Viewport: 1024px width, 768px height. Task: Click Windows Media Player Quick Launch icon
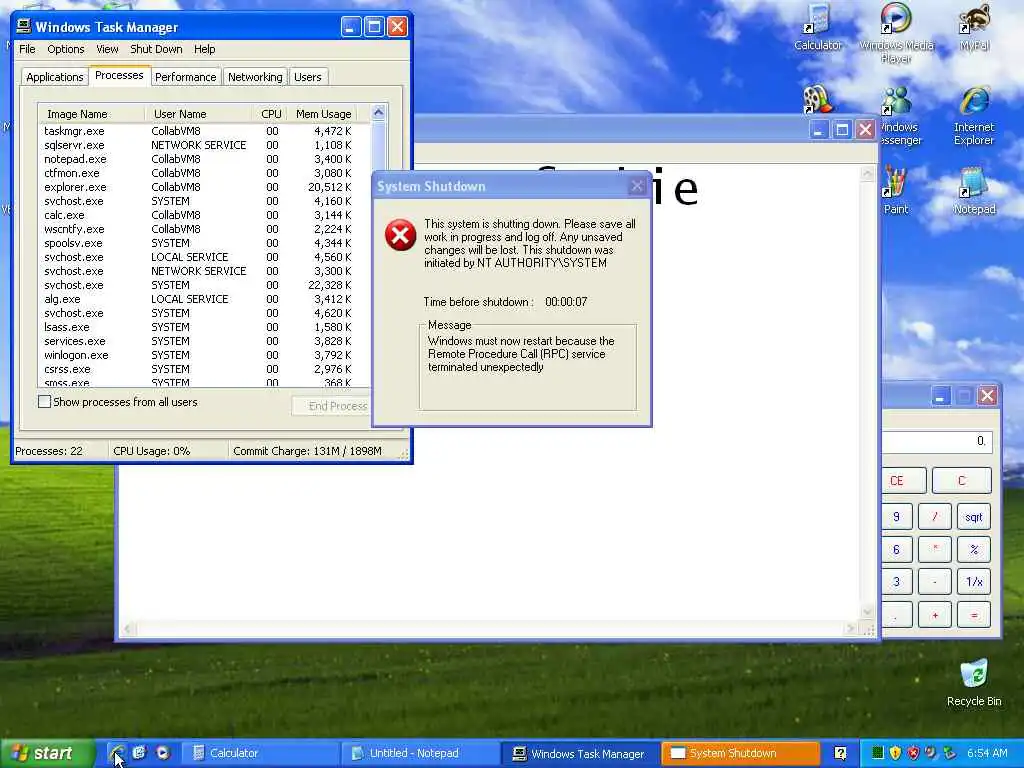162,753
